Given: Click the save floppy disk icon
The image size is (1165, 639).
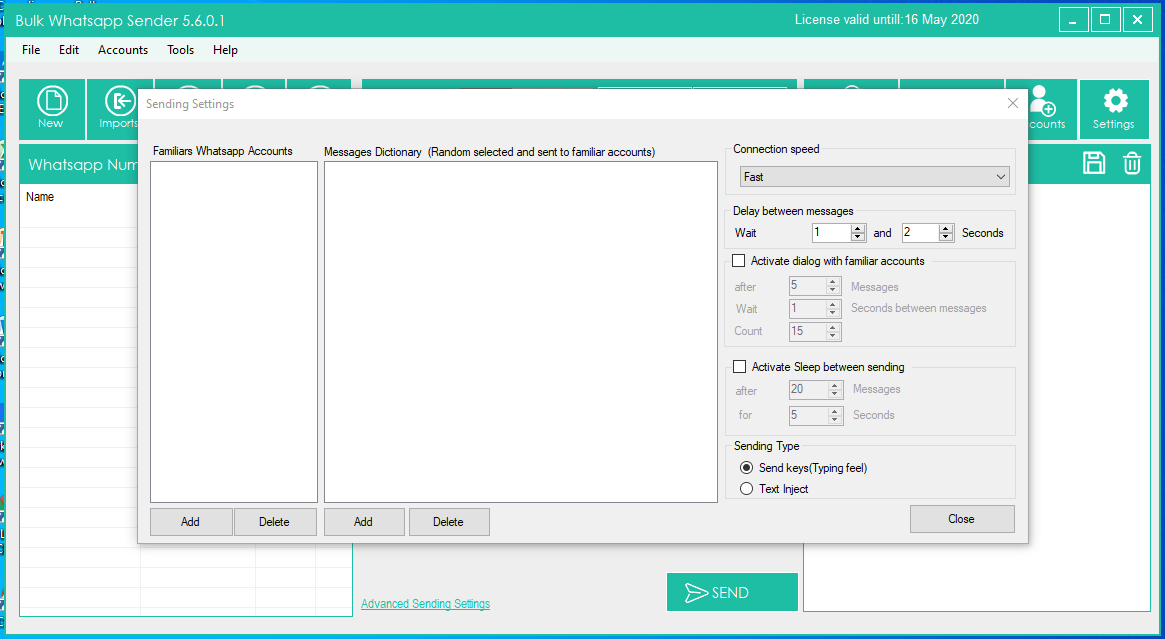Looking at the screenshot, I should pyautogui.click(x=1094, y=164).
